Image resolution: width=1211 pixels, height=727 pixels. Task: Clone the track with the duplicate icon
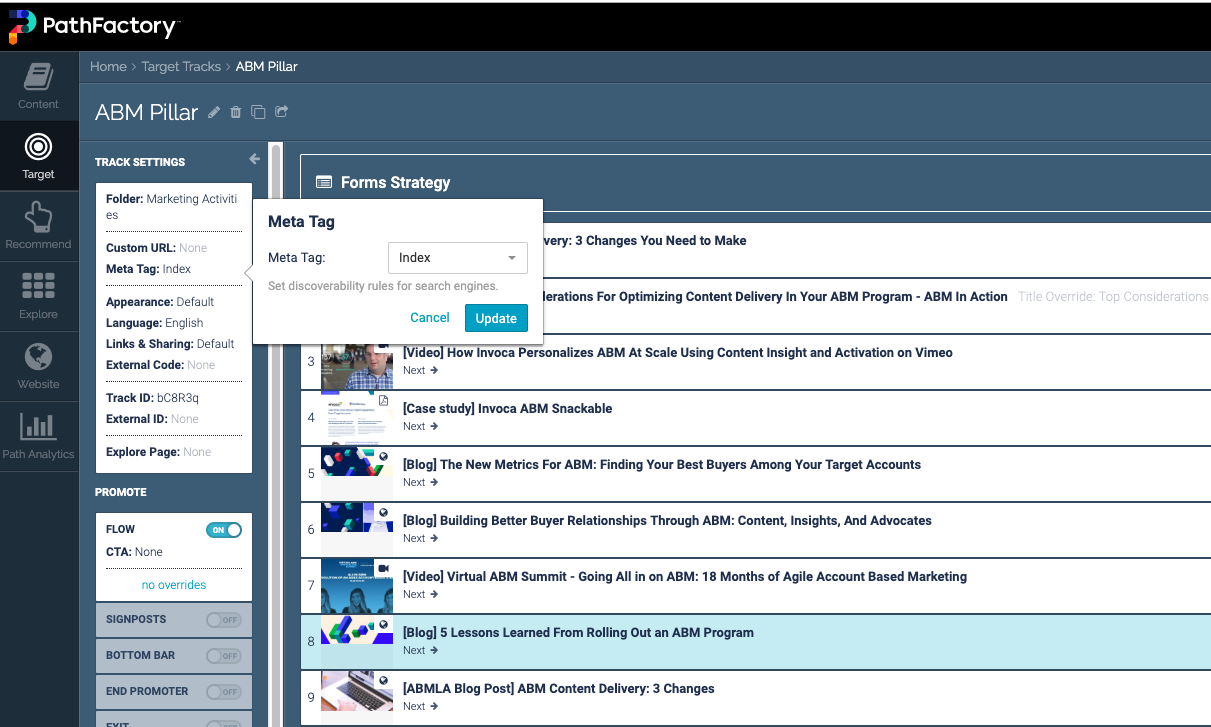pos(258,112)
